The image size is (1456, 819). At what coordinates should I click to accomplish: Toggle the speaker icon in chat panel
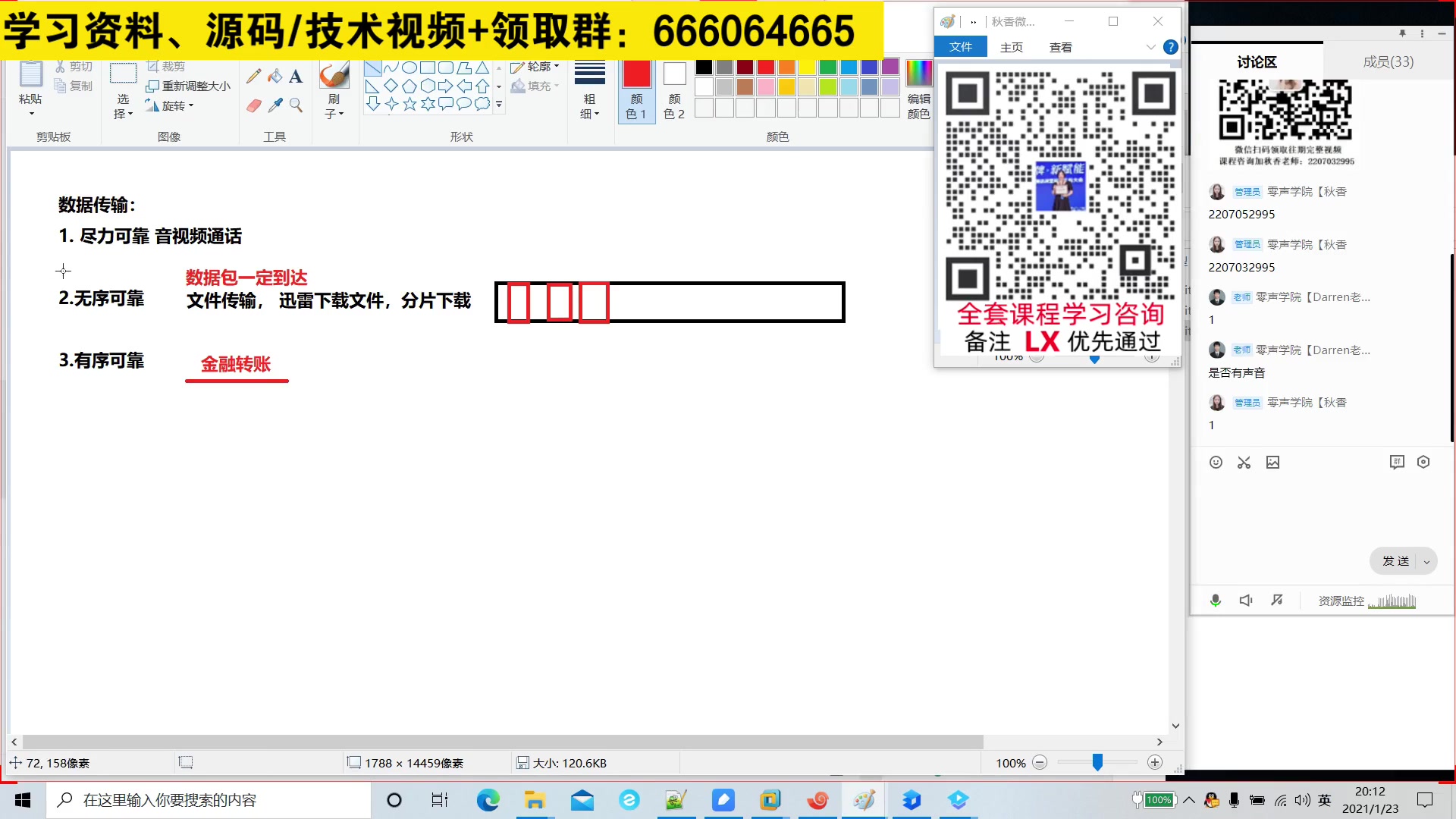1245,601
